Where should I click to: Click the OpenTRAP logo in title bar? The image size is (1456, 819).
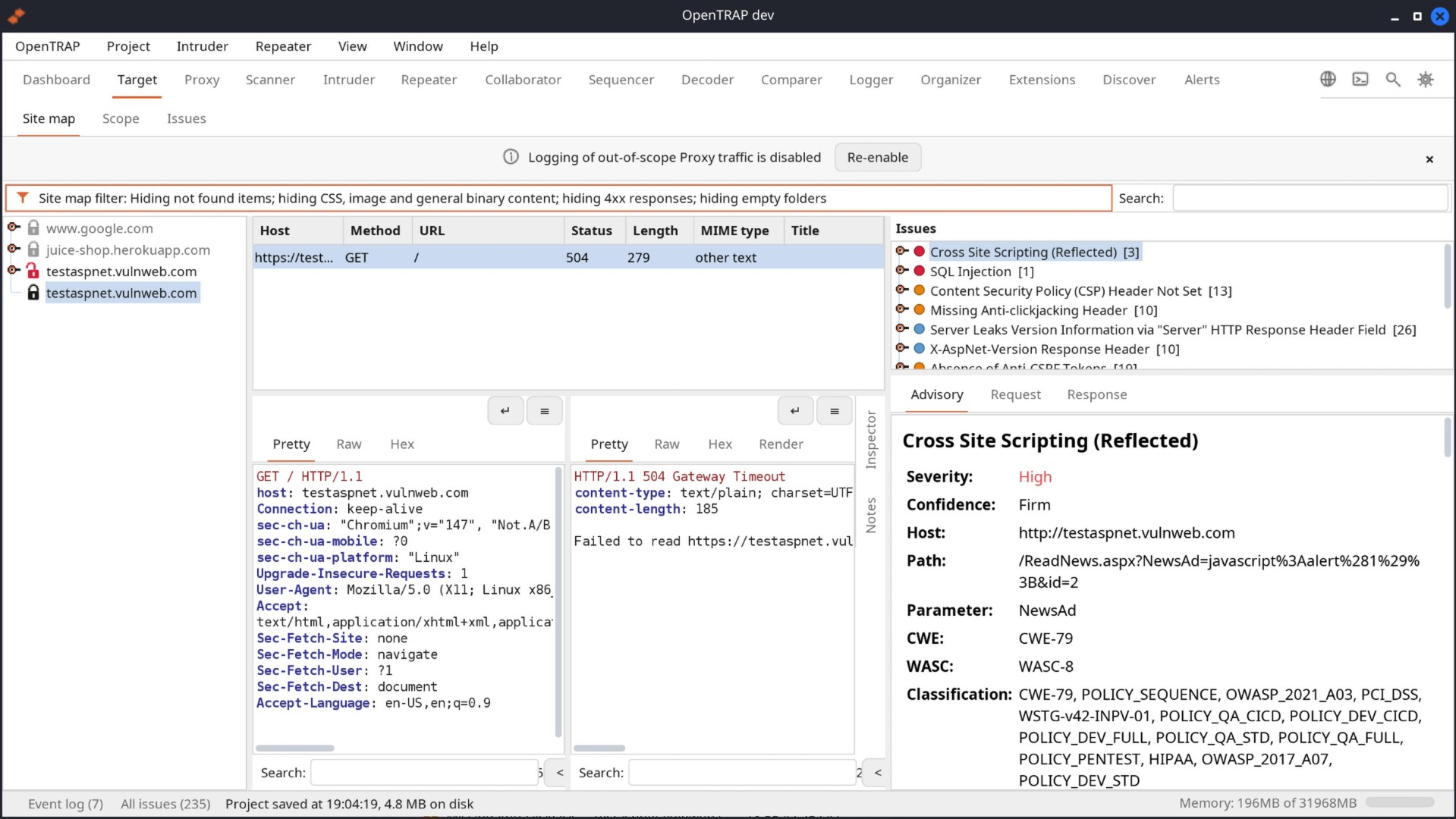click(16, 15)
